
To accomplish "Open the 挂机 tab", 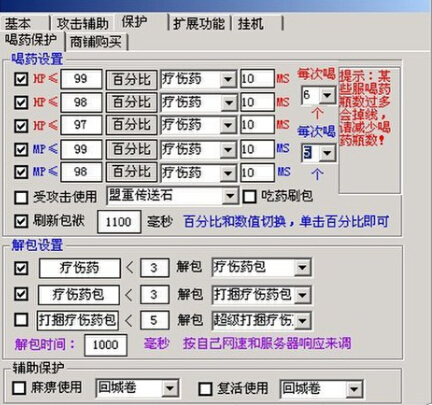I will tap(257, 24).
